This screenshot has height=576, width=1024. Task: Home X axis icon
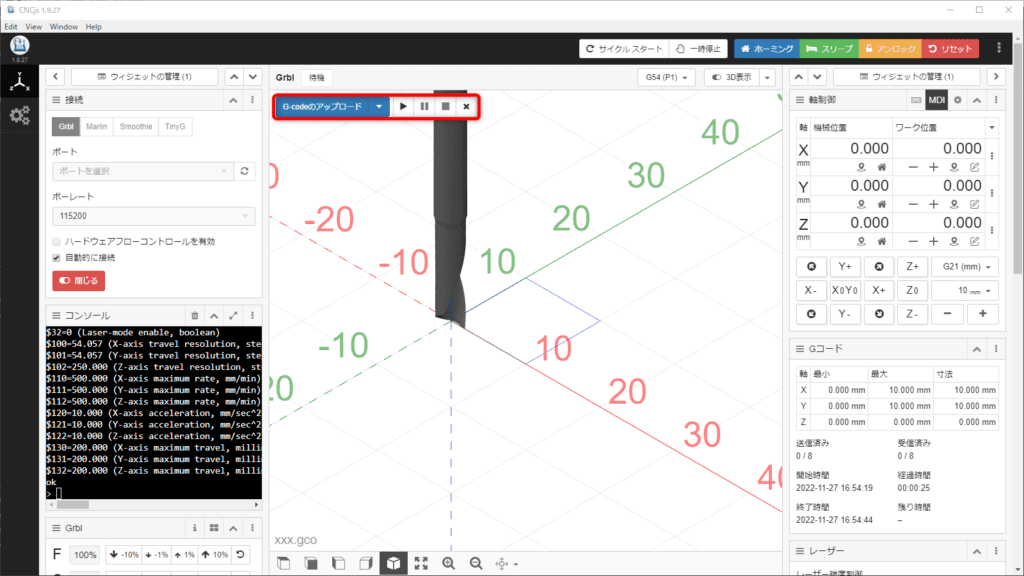coord(882,167)
